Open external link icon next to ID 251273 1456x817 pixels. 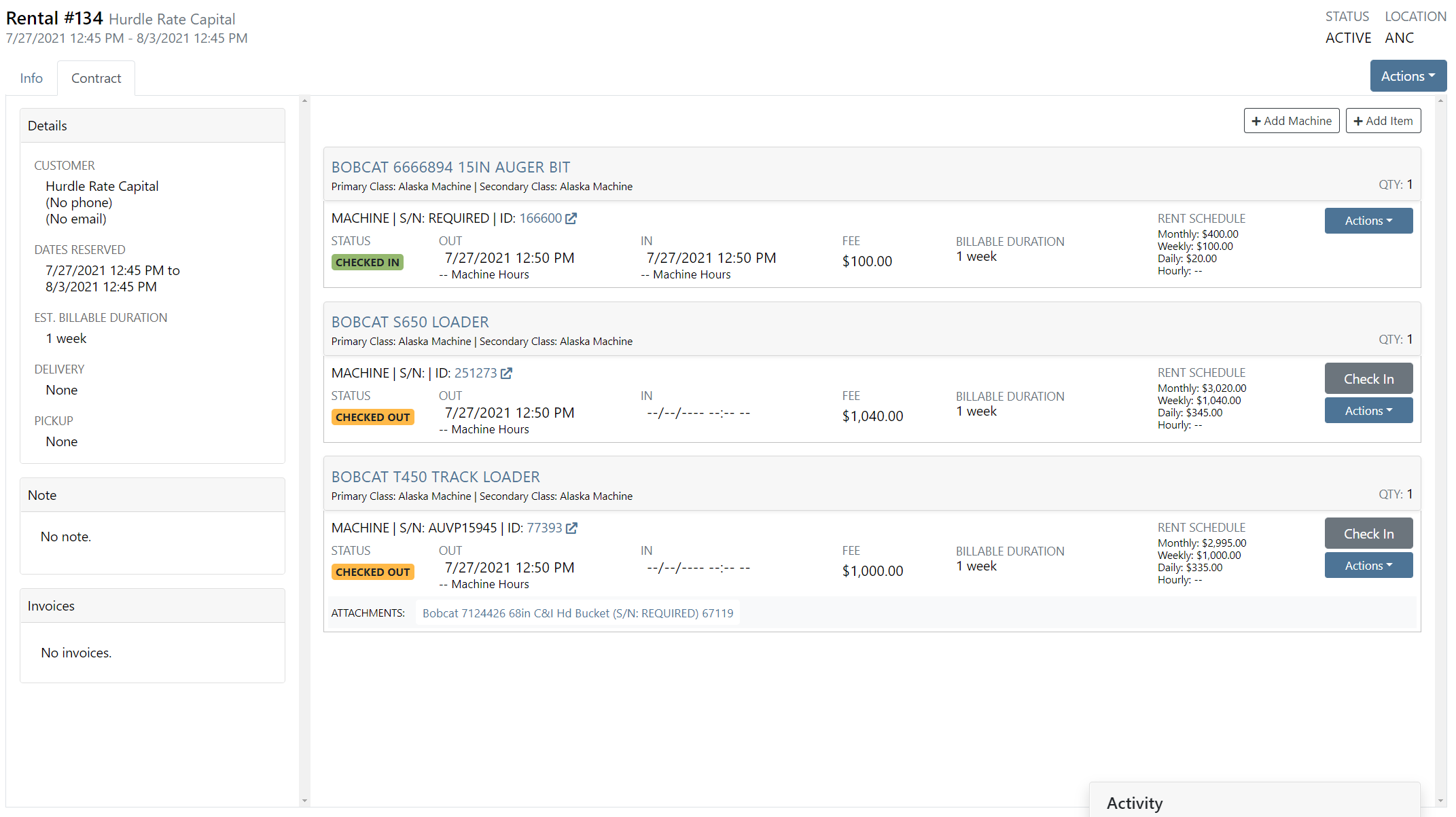pyautogui.click(x=506, y=374)
